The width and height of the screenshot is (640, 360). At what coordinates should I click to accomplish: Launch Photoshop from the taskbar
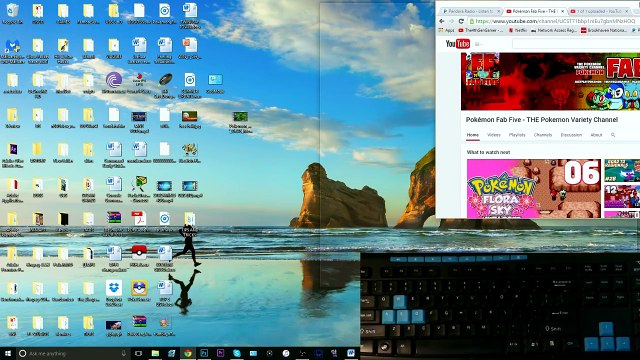click(x=204, y=353)
